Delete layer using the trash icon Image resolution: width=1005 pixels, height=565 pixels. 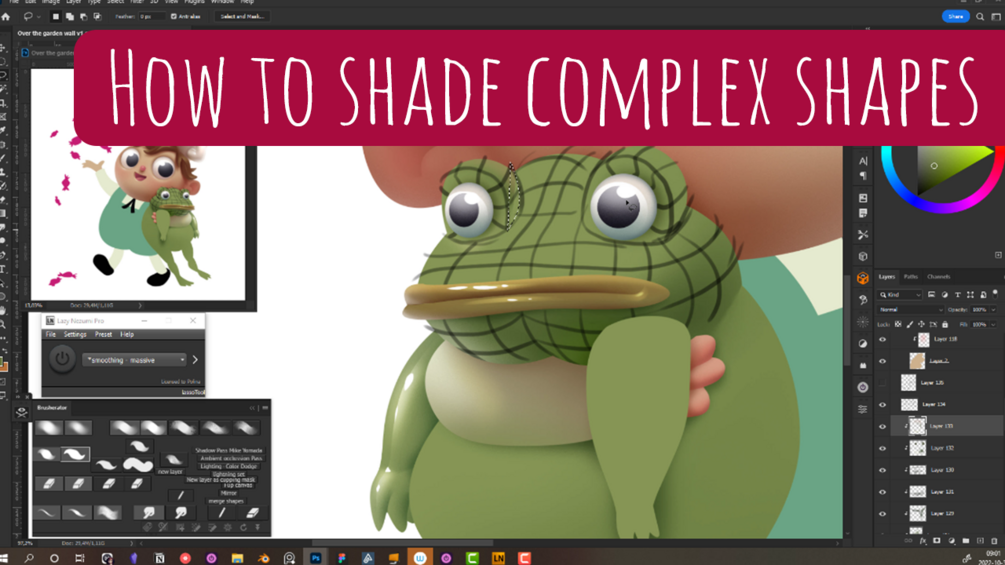coord(994,541)
